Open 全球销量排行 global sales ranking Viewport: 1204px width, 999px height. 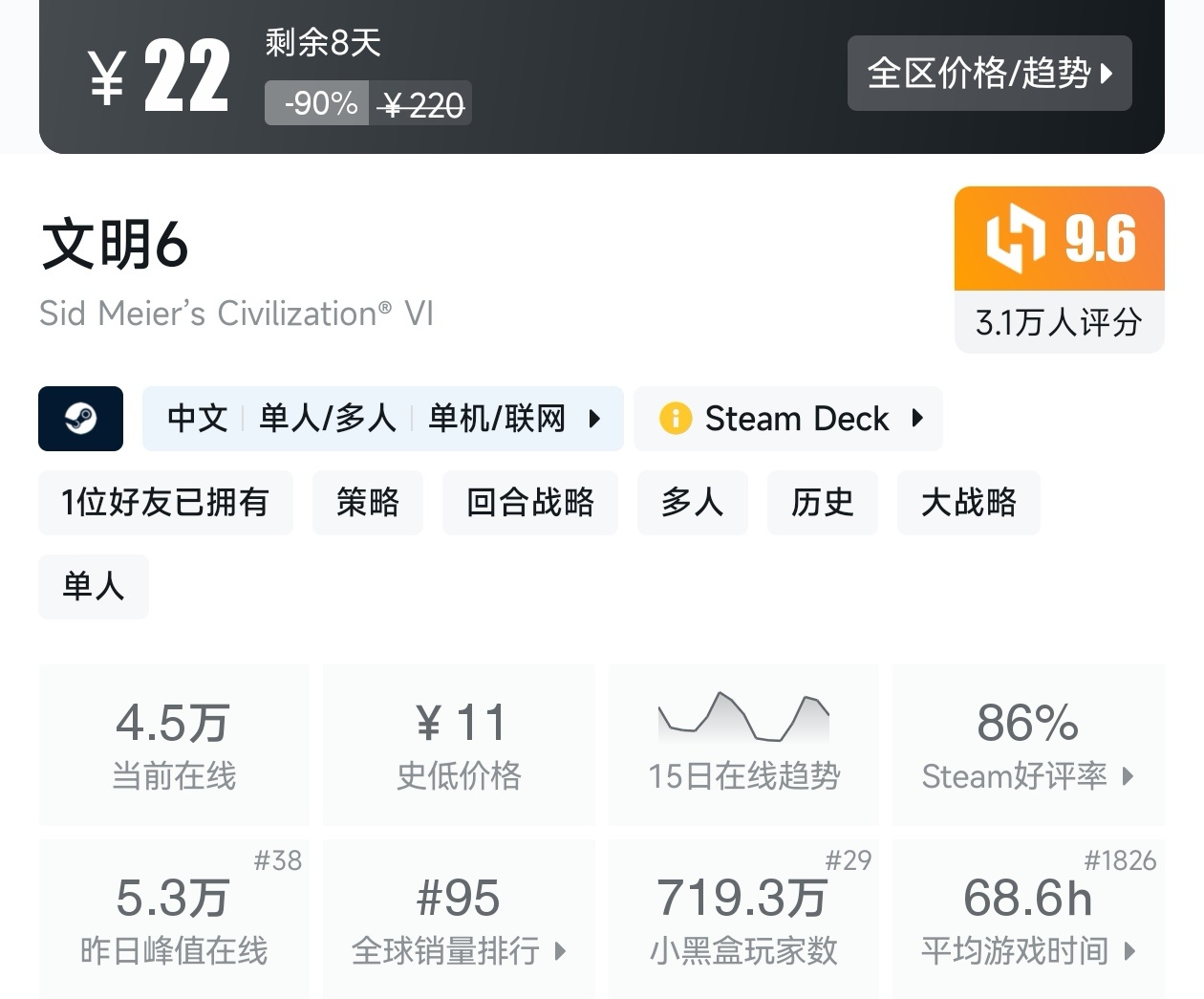click(x=459, y=920)
